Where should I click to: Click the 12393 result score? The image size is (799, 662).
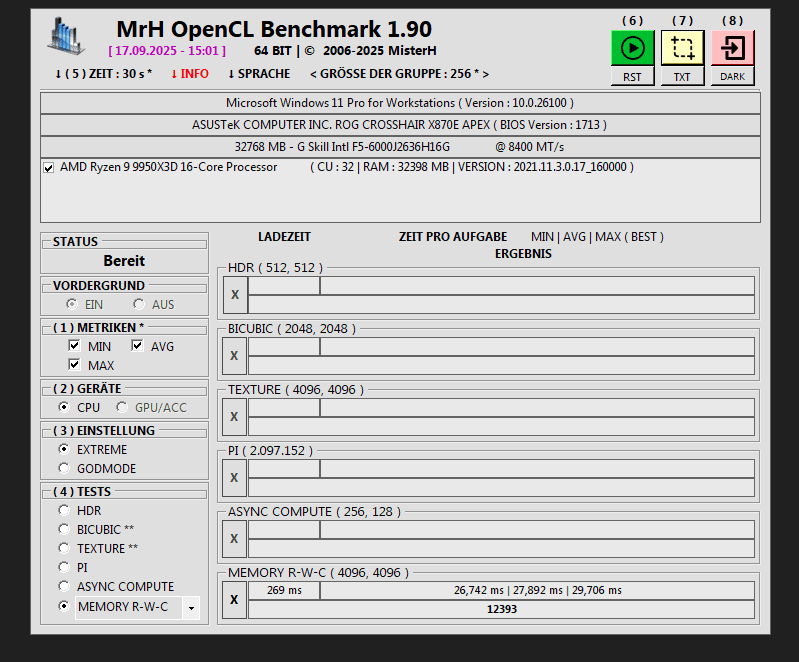click(x=501, y=609)
